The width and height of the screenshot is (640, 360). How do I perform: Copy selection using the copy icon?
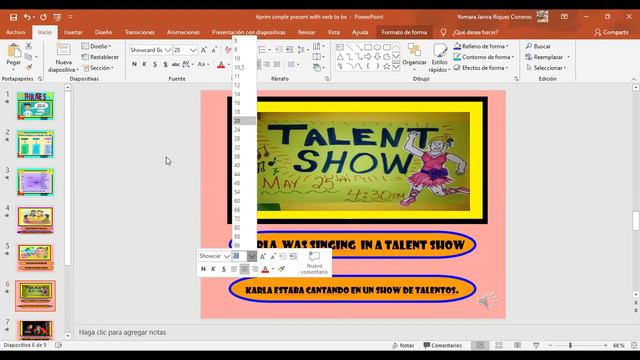(28, 57)
